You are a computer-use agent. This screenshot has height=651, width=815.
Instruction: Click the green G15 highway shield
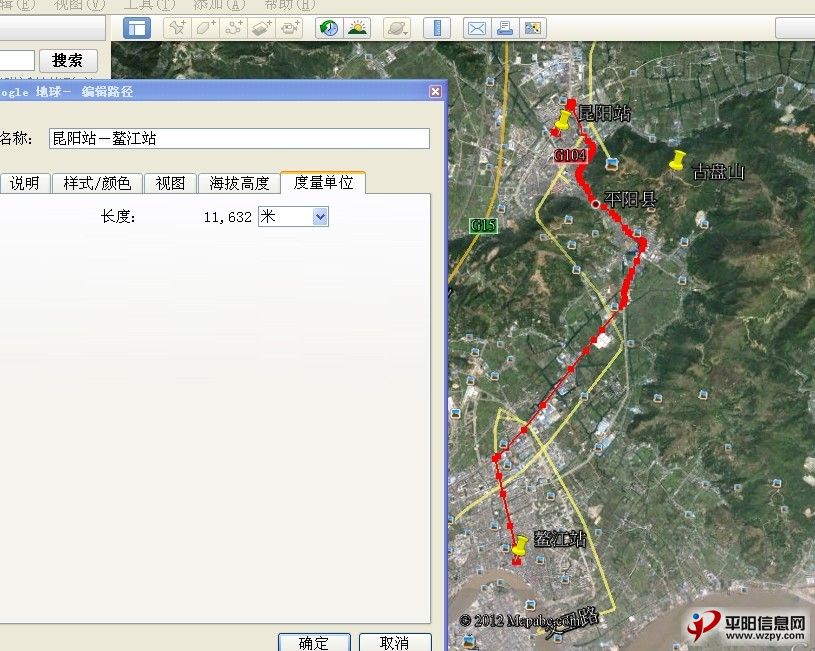[483, 226]
